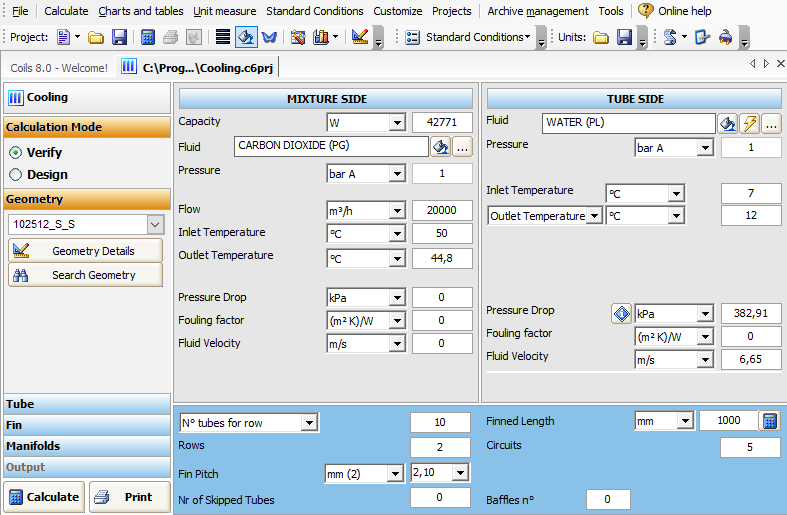The width and height of the screenshot is (787, 515).
Task: Expand the Fin section in the left panel
Action: tap(87, 425)
